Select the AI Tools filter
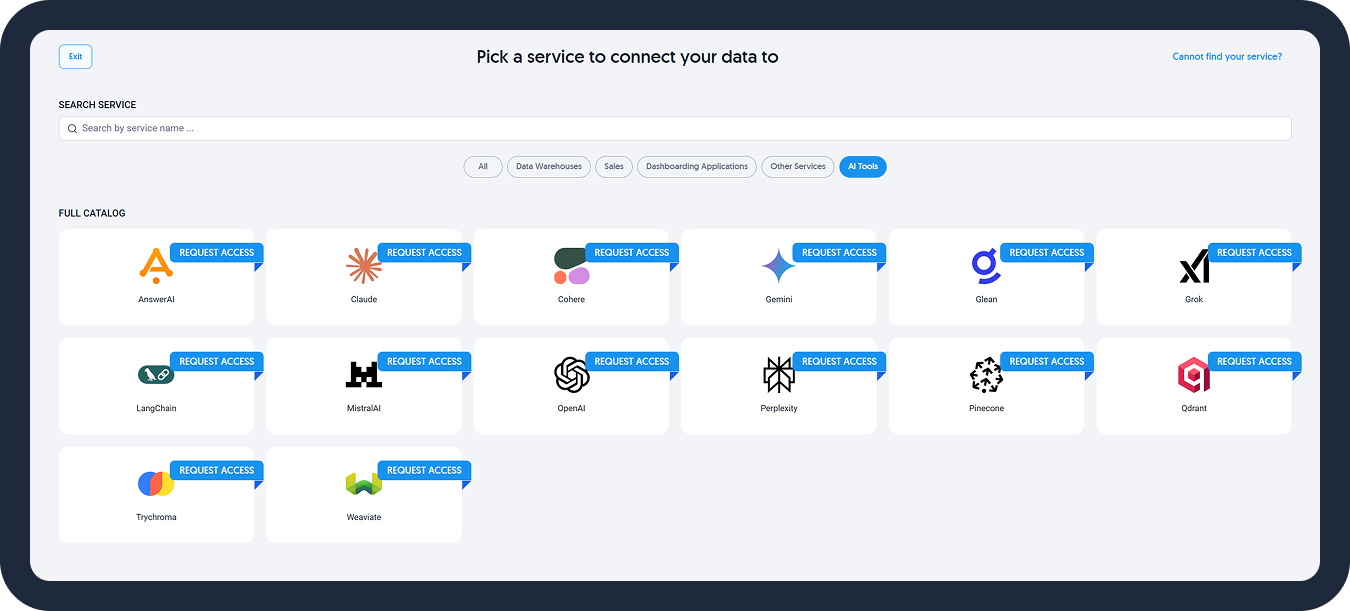This screenshot has height=611, width=1350. [x=863, y=167]
